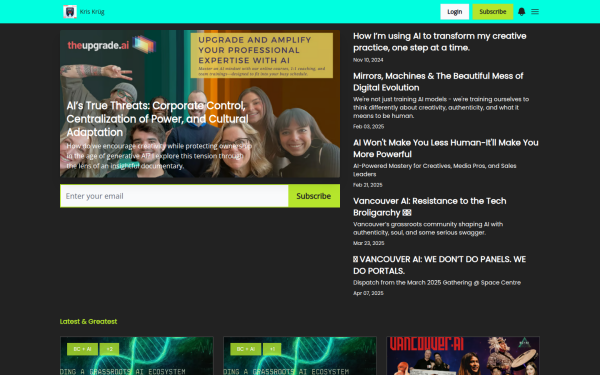Click 'Dispatch from the March 2025 Gathering' text
The image size is (600, 375).
(x=437, y=283)
